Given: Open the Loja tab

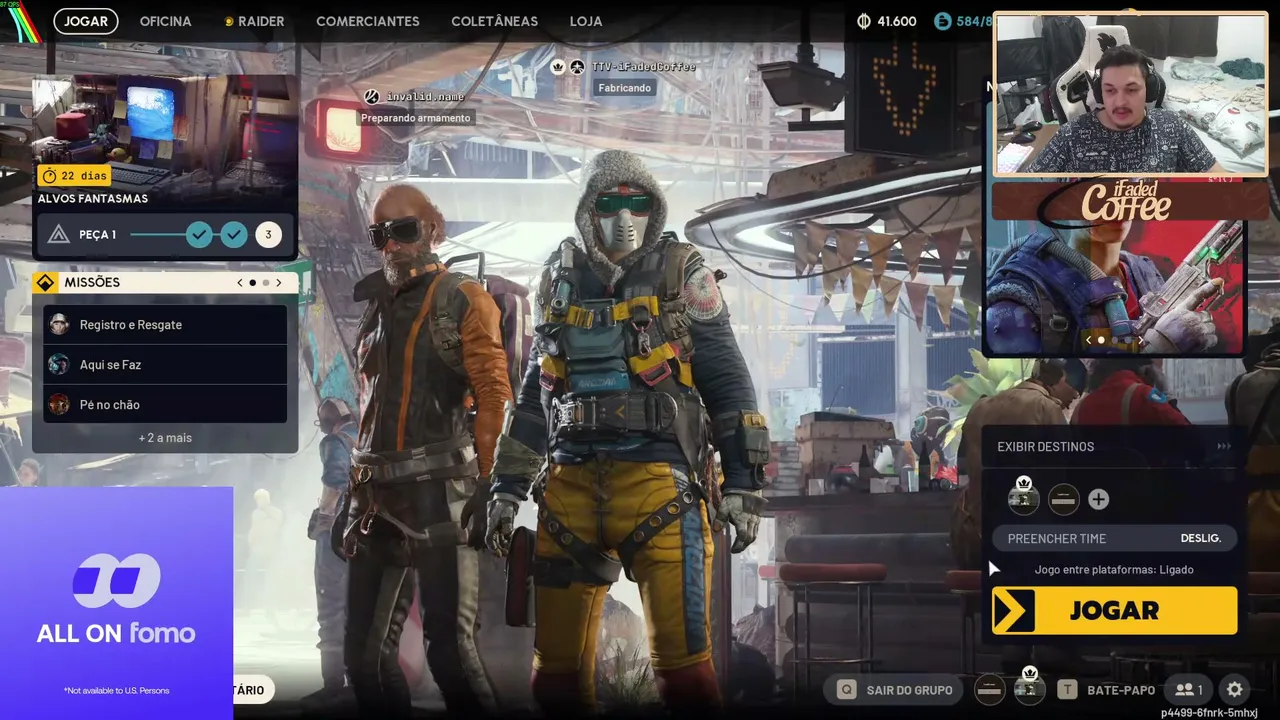Looking at the screenshot, I should tap(586, 21).
